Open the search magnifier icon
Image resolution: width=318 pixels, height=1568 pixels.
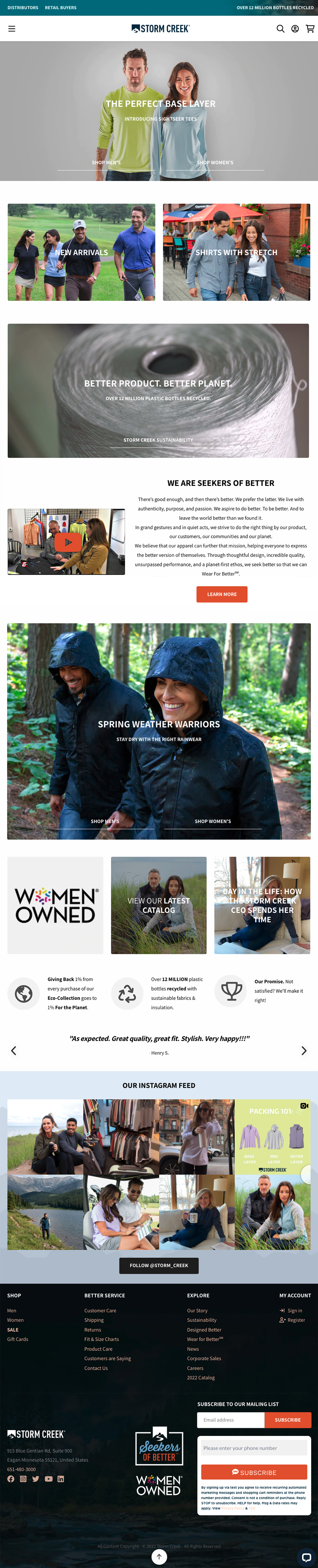click(x=280, y=29)
